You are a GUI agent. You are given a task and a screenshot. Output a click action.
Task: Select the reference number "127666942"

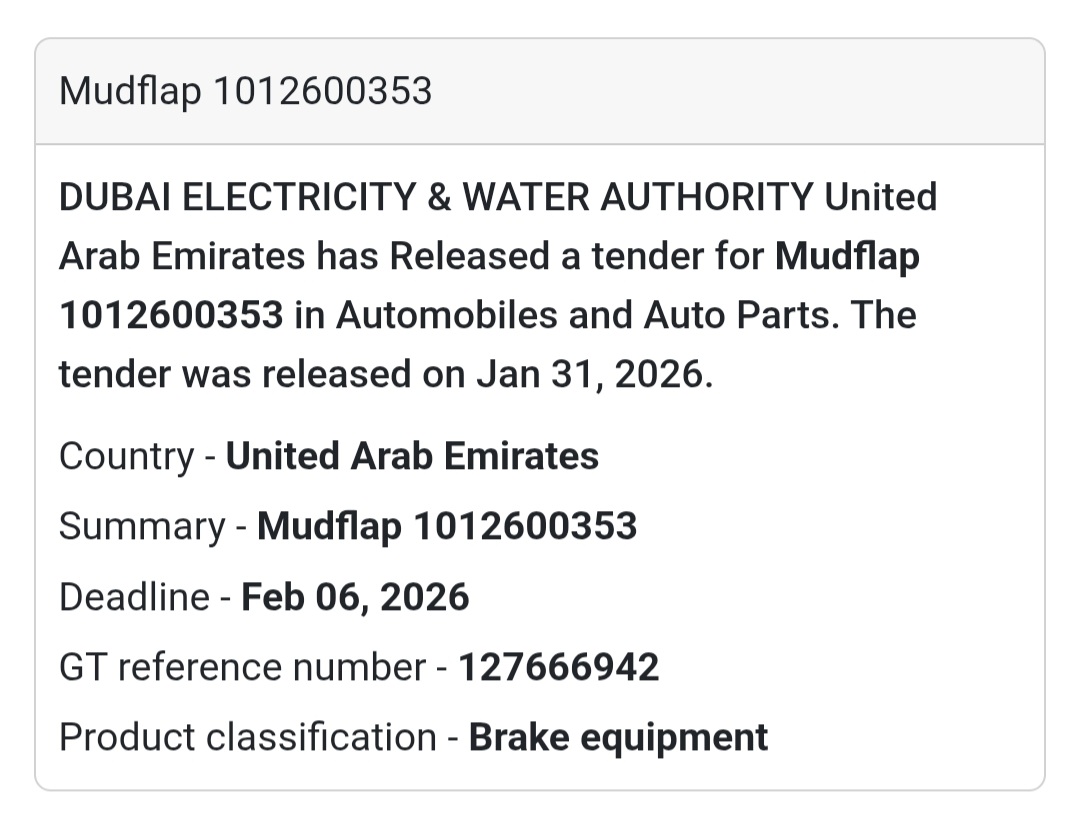pos(558,667)
